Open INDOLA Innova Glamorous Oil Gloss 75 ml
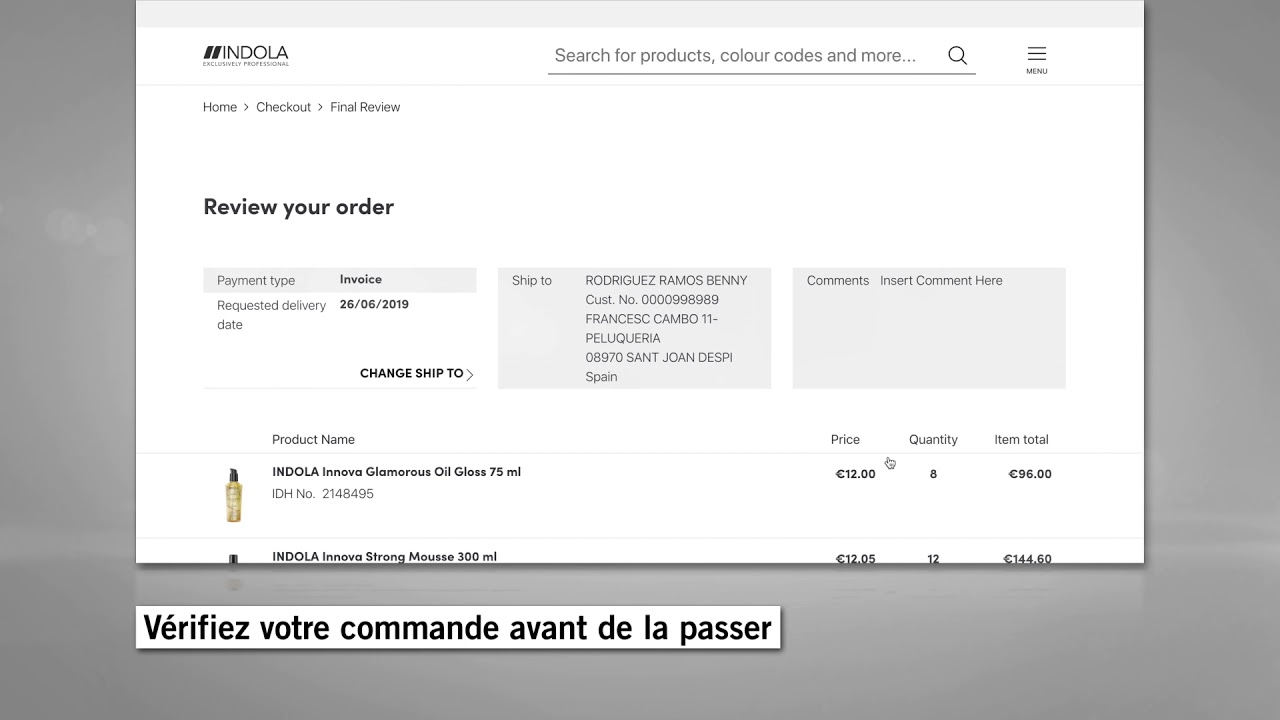This screenshot has width=1280, height=720. (396, 472)
